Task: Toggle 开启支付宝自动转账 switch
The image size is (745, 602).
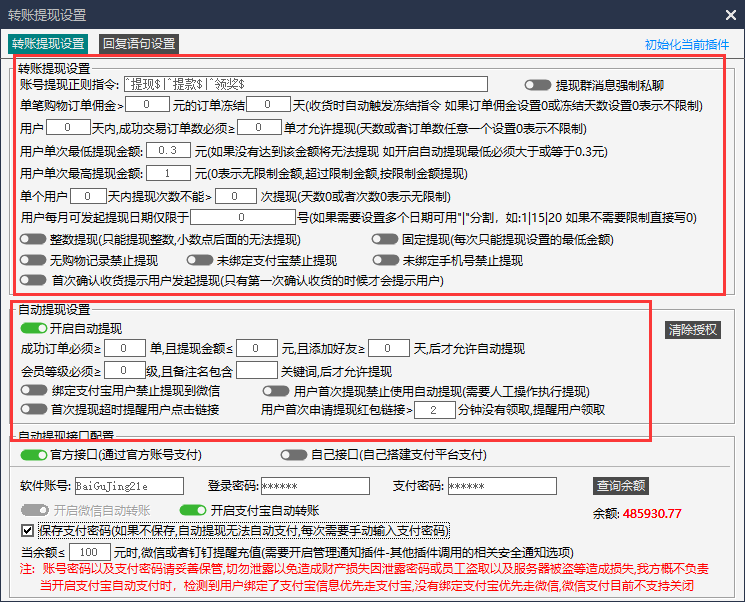Action: click(x=192, y=510)
